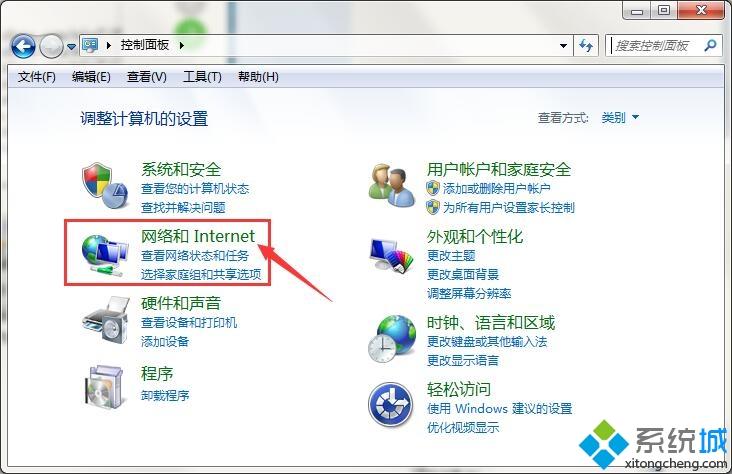Open the Clock, Language and Region globe icon
The width and height of the screenshot is (732, 474).
391,339
